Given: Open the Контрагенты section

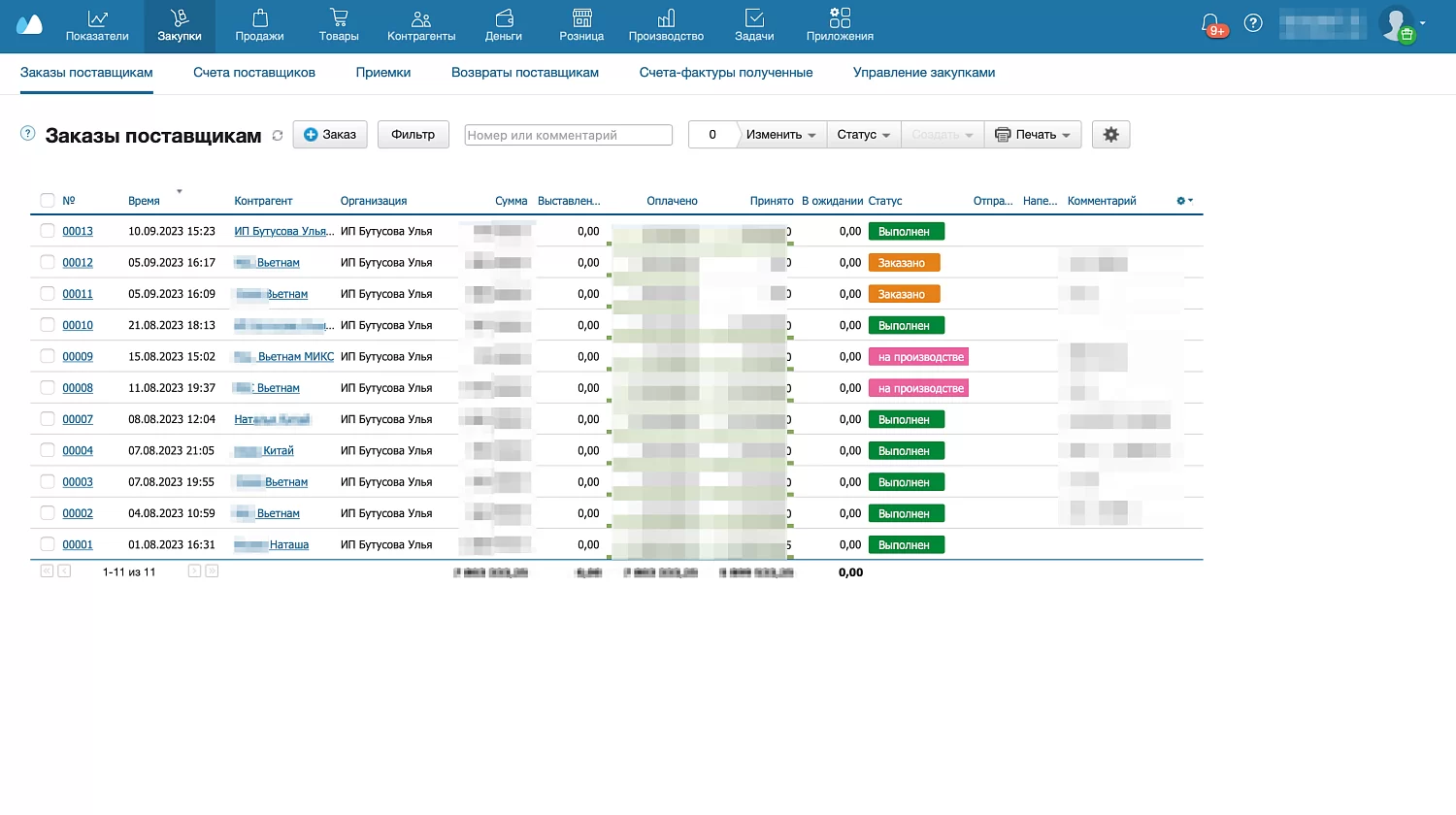Looking at the screenshot, I should [x=421, y=26].
